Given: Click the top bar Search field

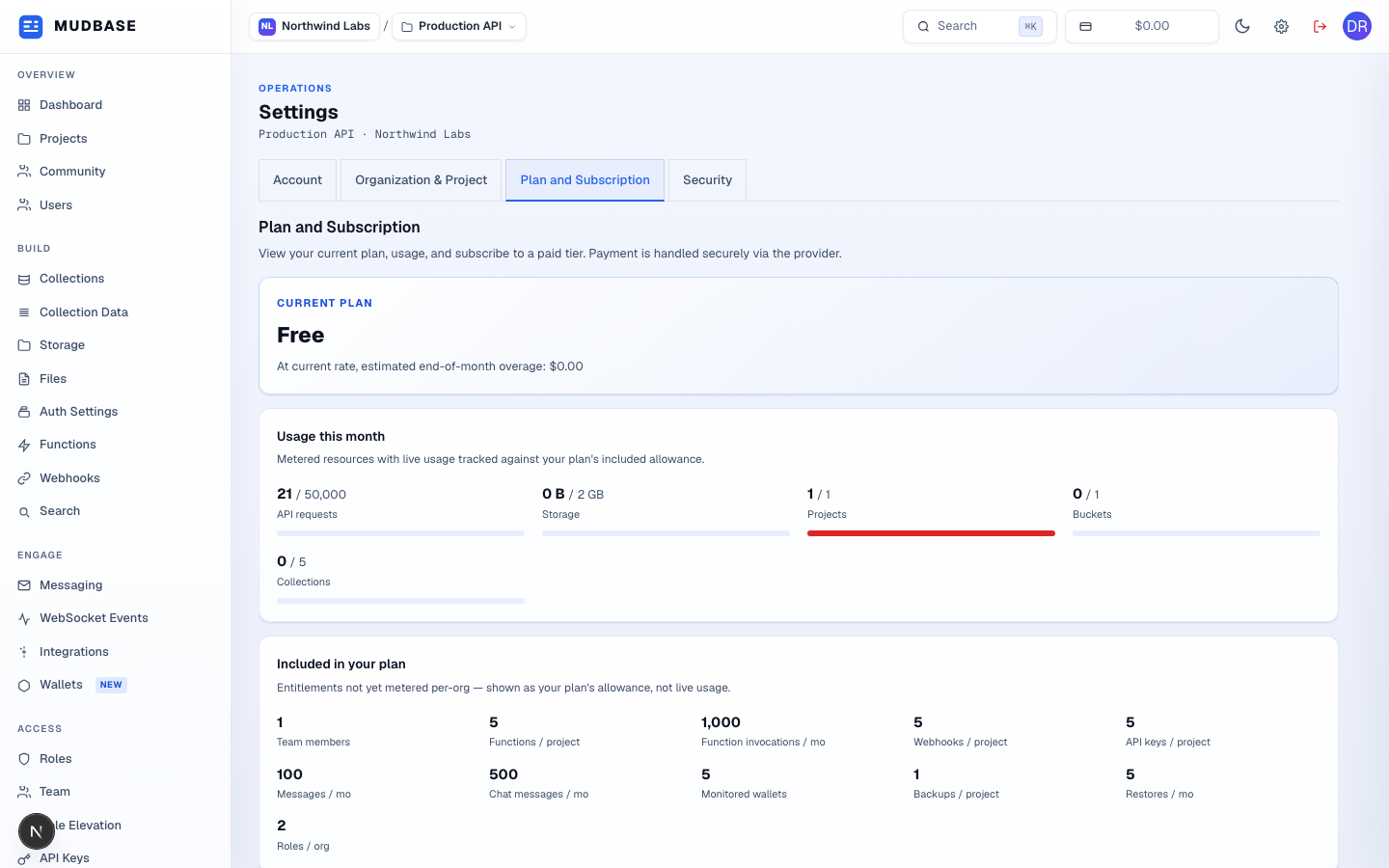Looking at the screenshot, I should pyautogui.click(x=980, y=26).
